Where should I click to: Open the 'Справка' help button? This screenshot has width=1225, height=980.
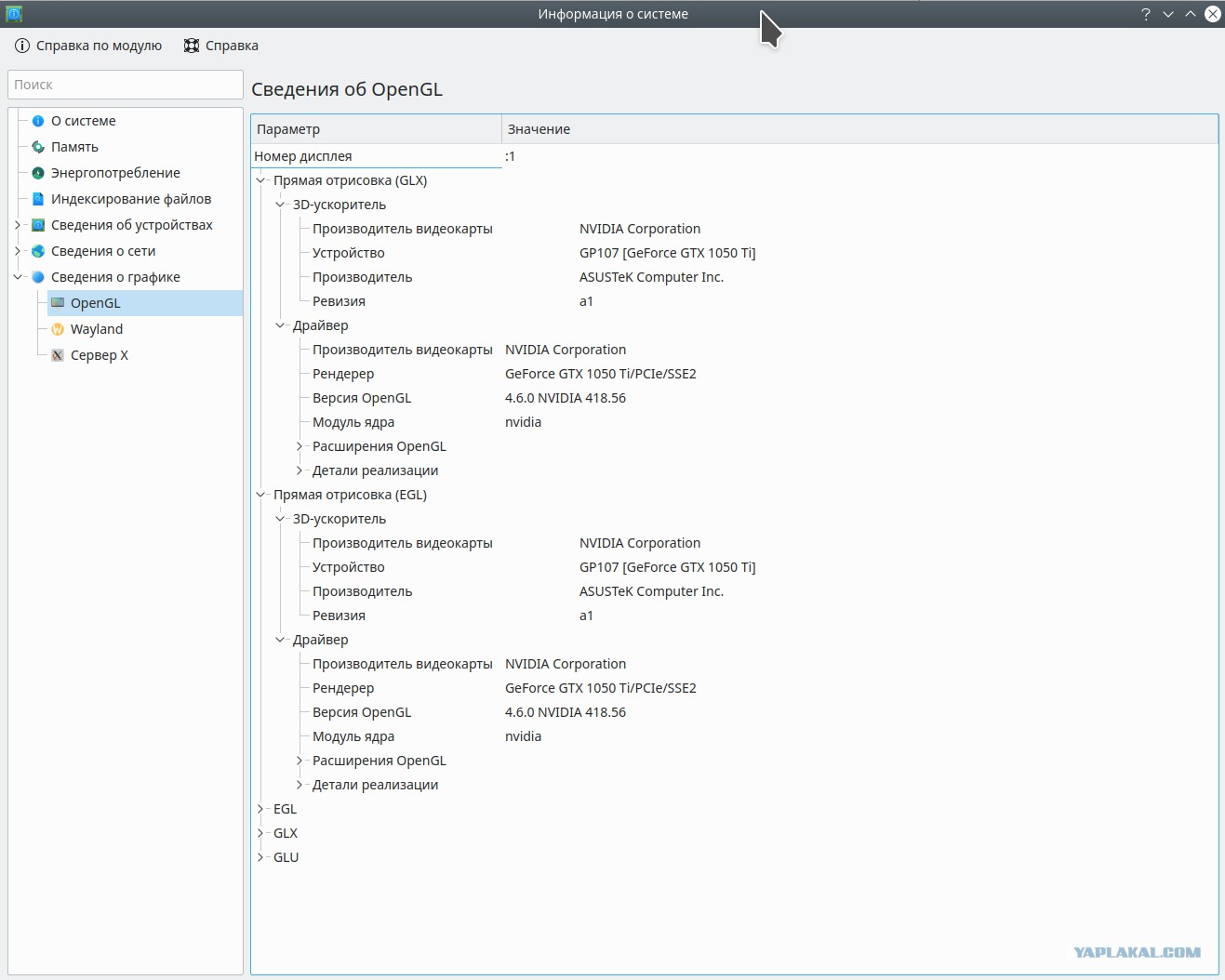(221, 46)
